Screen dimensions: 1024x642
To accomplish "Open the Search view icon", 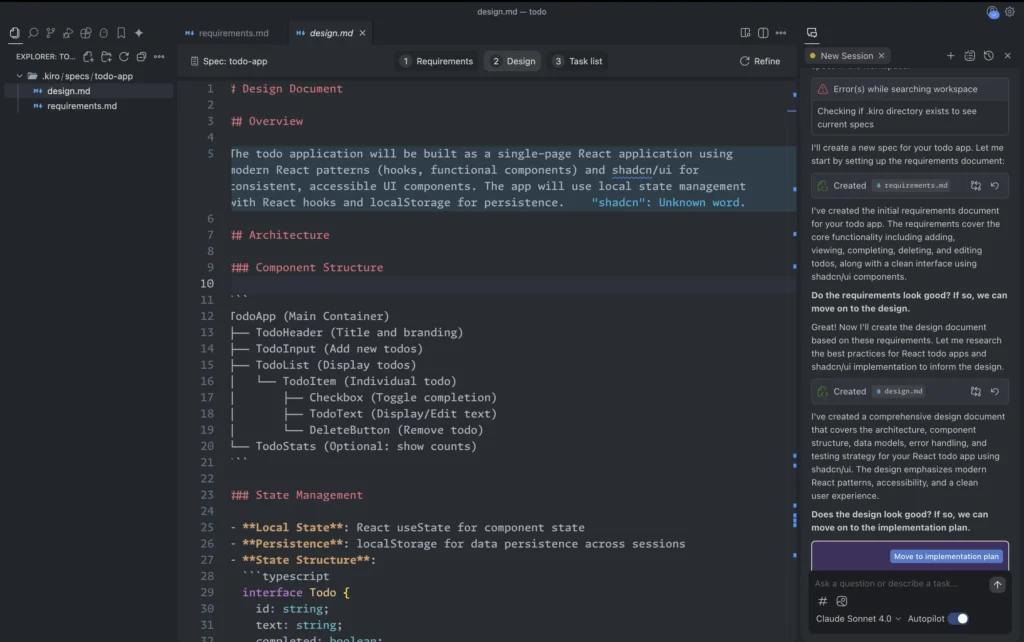I will point(33,33).
